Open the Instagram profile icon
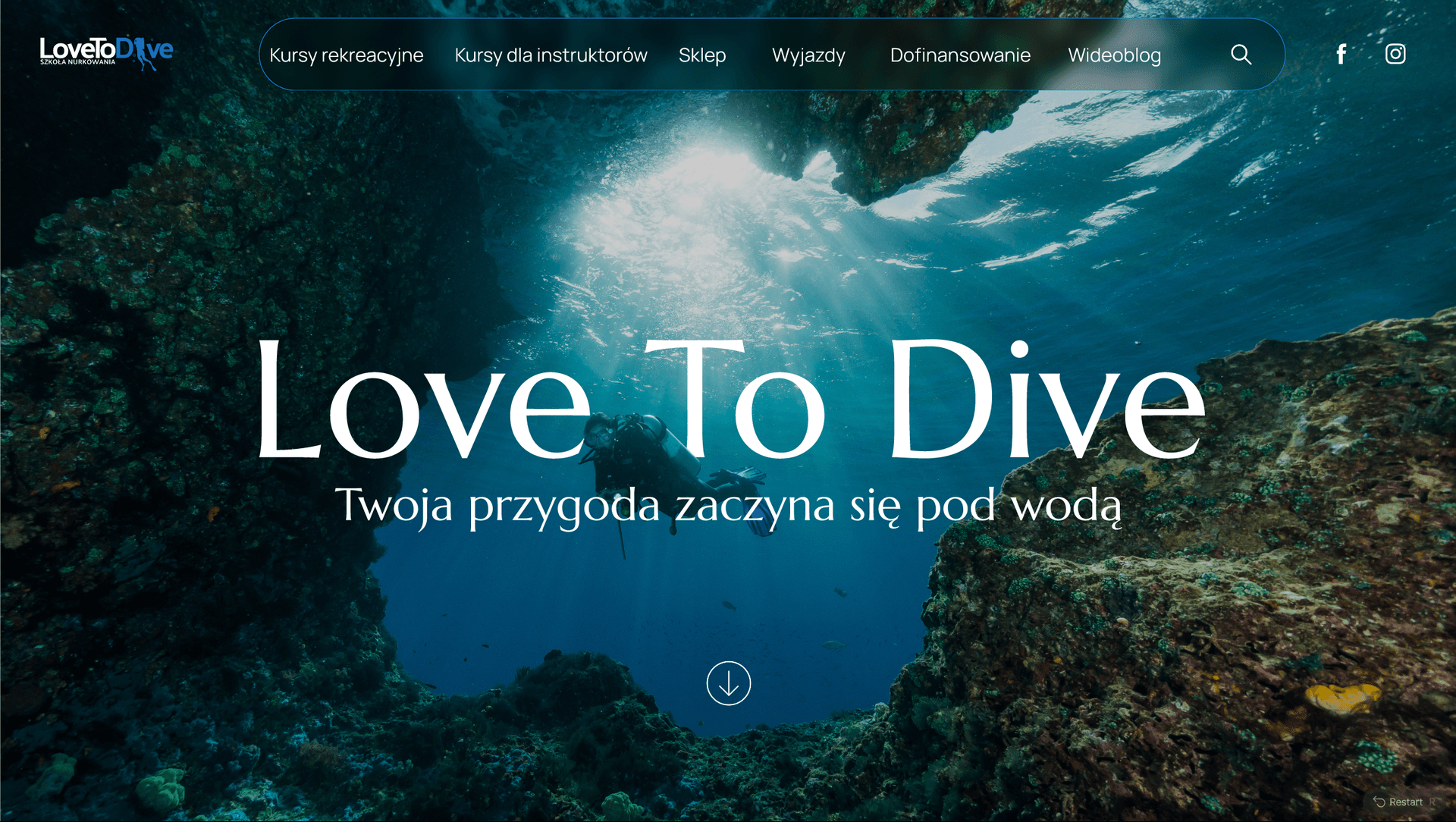The height and width of the screenshot is (822, 1456). [1395, 54]
